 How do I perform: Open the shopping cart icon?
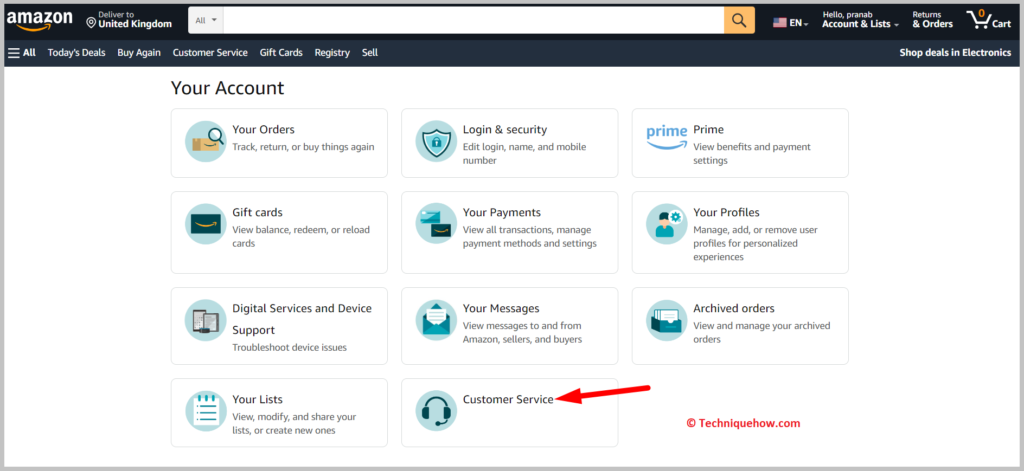tap(978, 20)
